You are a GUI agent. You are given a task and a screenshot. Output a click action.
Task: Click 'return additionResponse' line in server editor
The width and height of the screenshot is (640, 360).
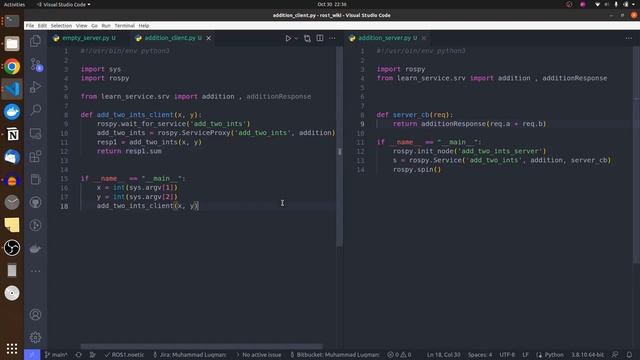click(469, 124)
